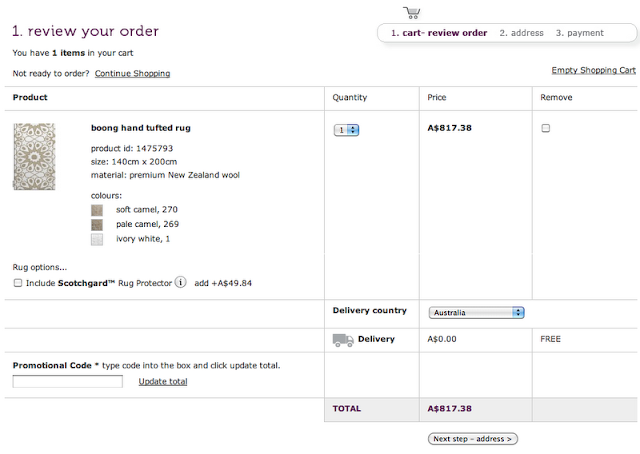This screenshot has width=640, height=454.
Task: Click the Update total link
Action: click(163, 381)
